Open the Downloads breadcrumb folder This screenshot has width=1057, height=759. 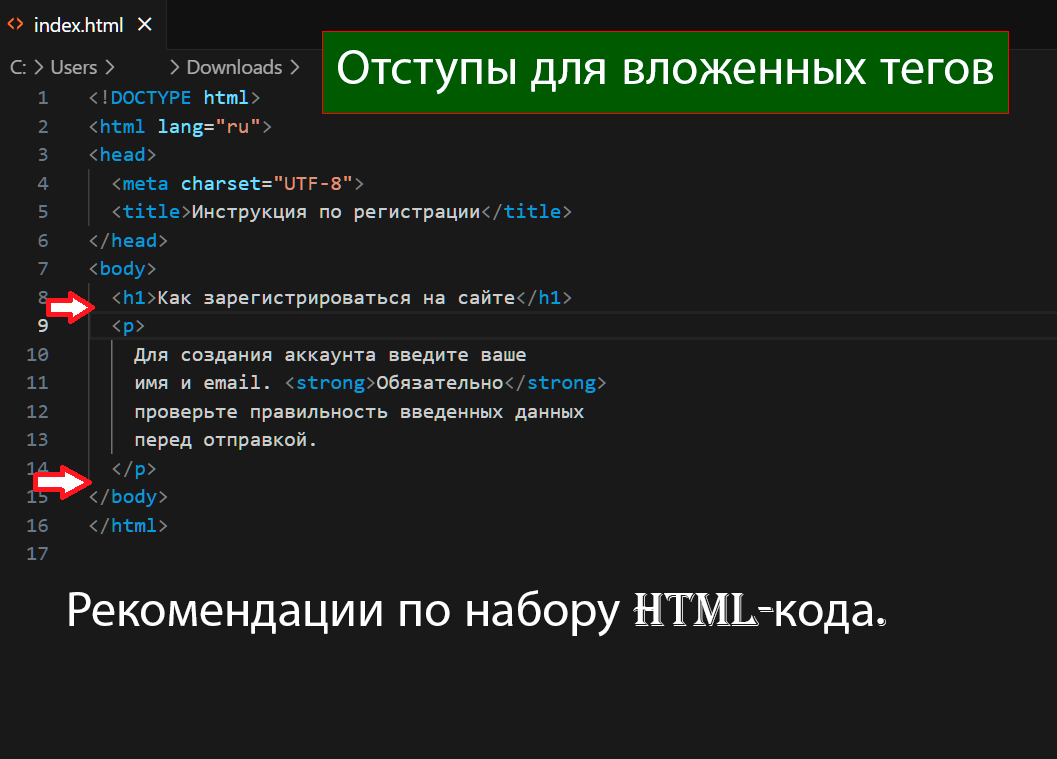234,68
